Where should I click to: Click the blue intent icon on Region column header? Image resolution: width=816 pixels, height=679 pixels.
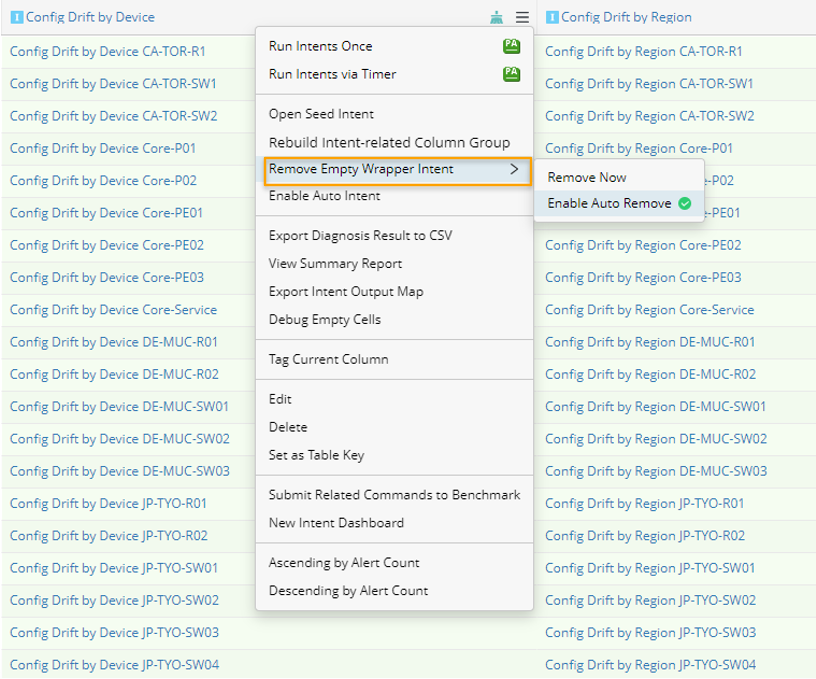pos(553,16)
